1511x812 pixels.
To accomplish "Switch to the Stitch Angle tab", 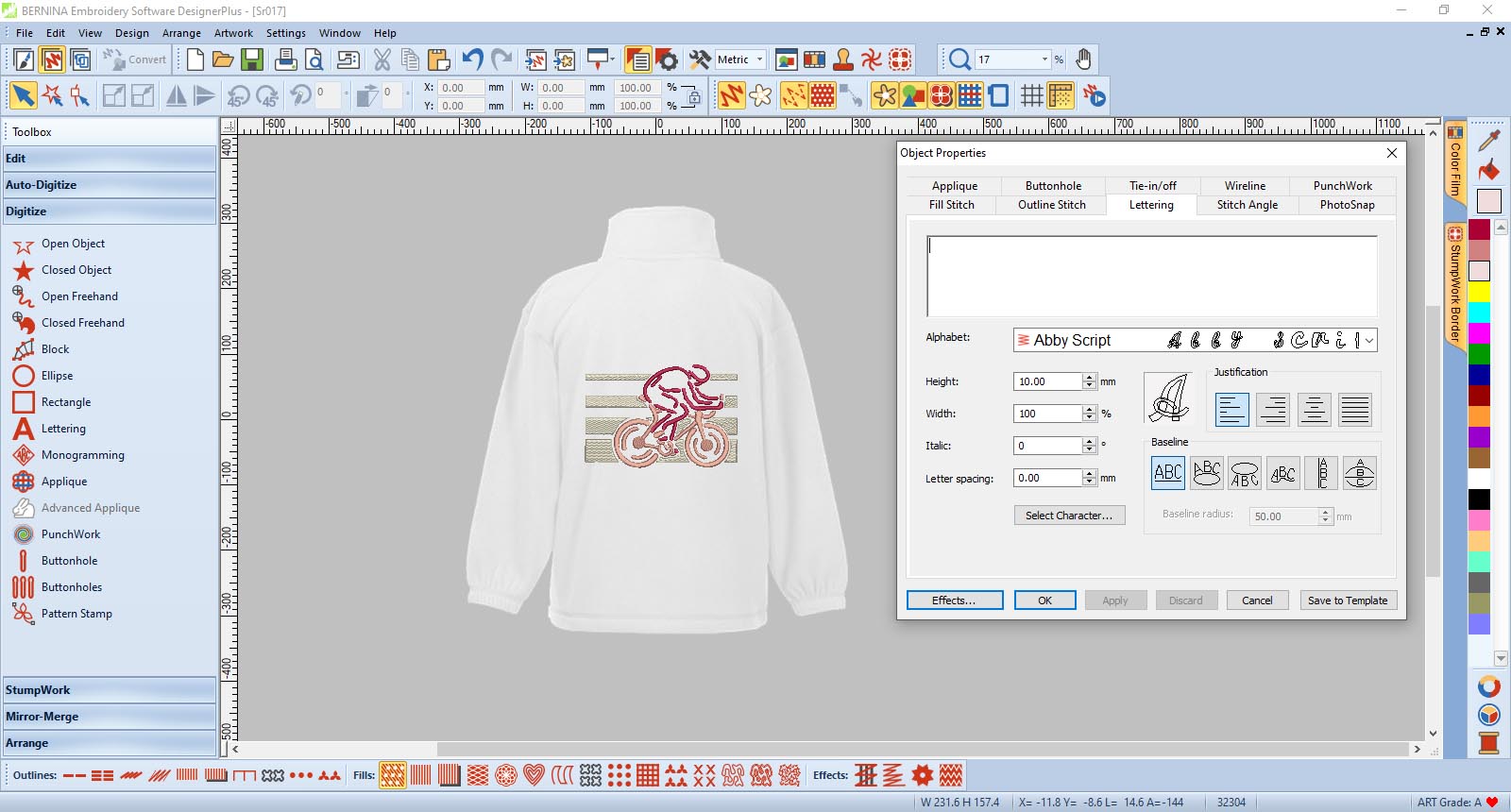I will point(1247,205).
